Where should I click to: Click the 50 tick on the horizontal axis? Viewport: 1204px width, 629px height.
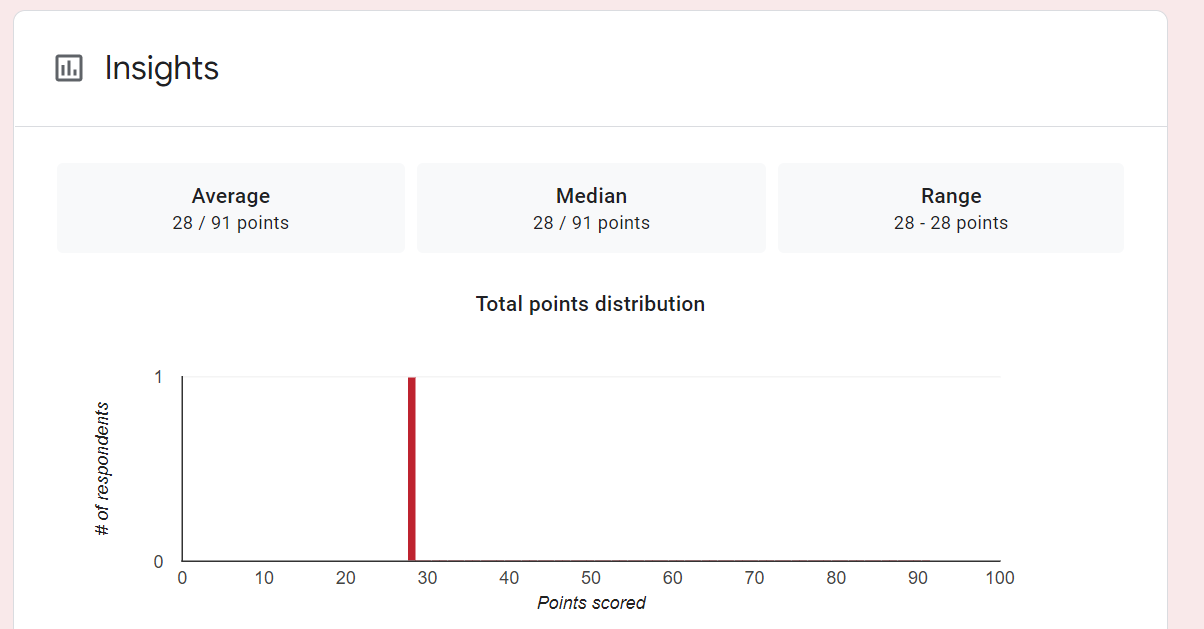point(591,578)
